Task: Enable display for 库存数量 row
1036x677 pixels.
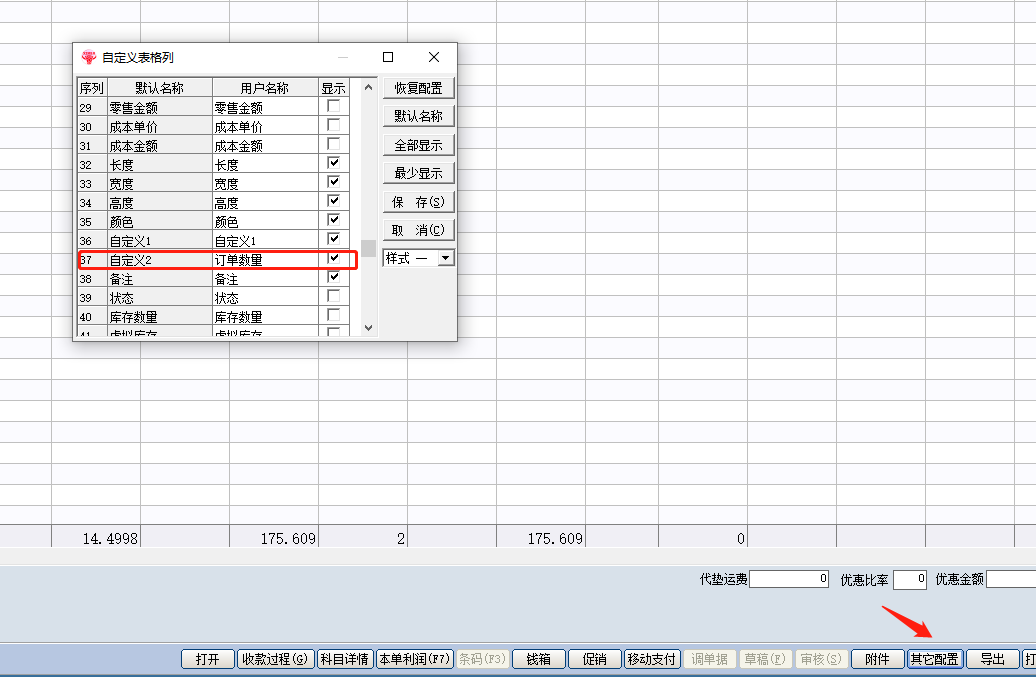Action: point(334,315)
